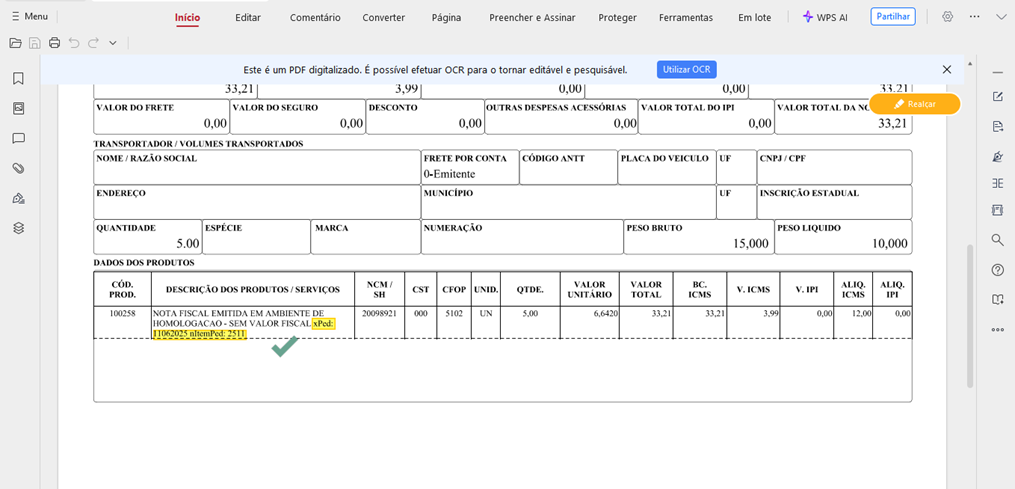Image resolution: width=1015 pixels, height=489 pixels.
Task: Dismiss the OCR notification banner
Action: (x=947, y=69)
